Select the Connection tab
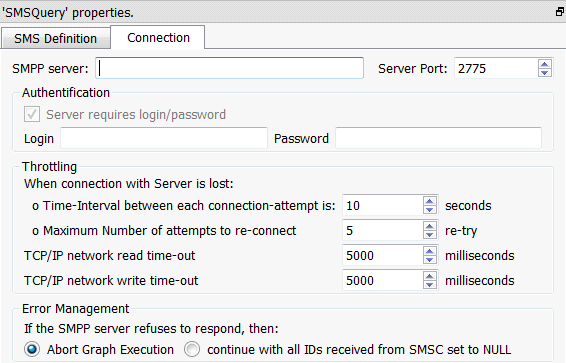 coord(158,37)
